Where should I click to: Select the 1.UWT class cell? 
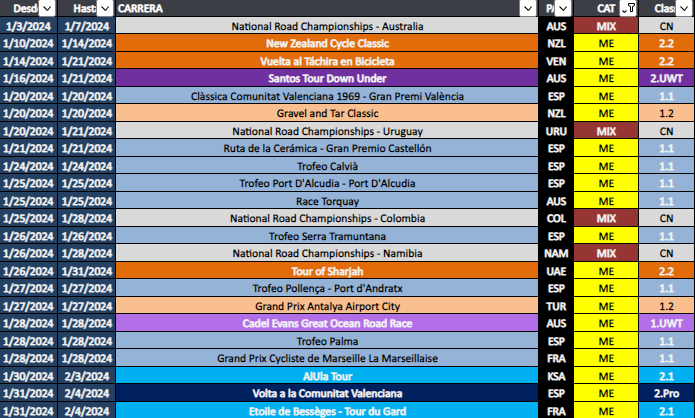tap(666, 324)
